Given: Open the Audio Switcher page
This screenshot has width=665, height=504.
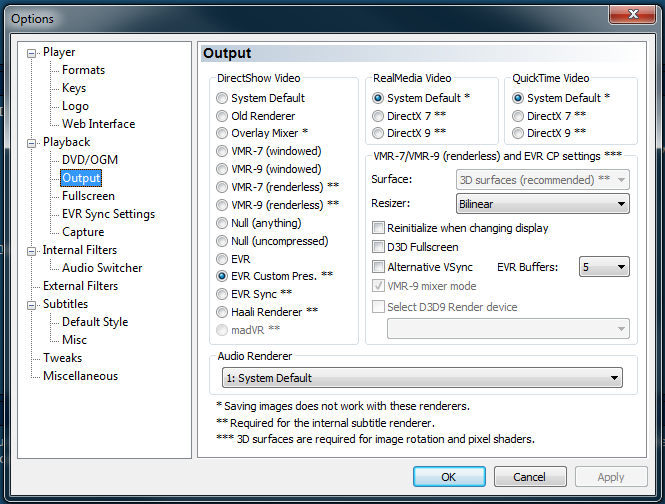Looking at the screenshot, I should point(102,268).
